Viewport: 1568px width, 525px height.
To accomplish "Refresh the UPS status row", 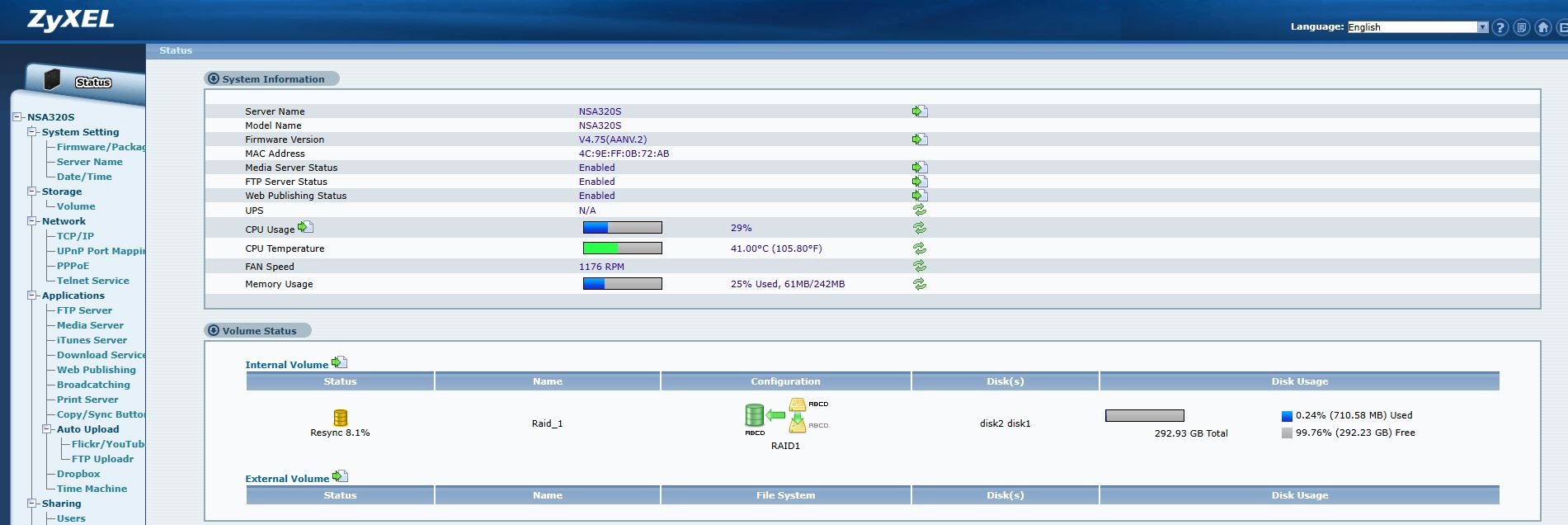I will (x=920, y=210).
